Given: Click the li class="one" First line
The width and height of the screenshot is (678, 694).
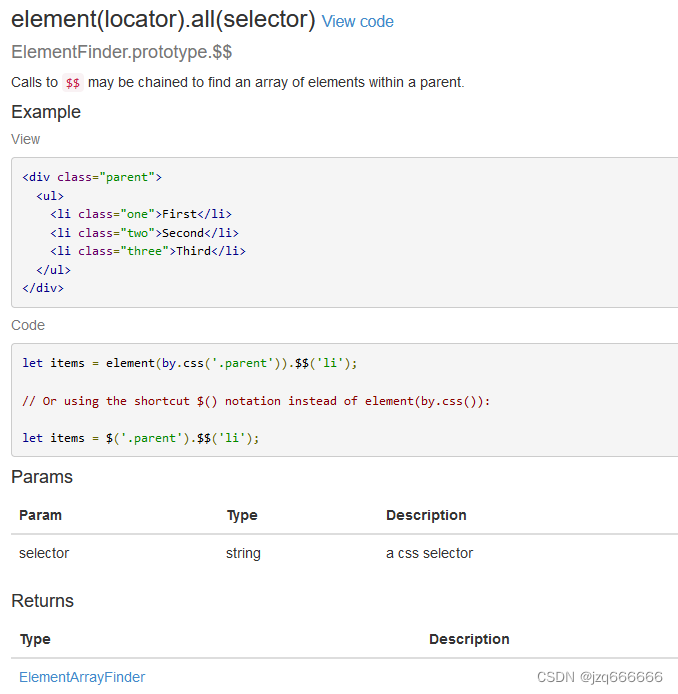Looking at the screenshot, I should click(141, 214).
